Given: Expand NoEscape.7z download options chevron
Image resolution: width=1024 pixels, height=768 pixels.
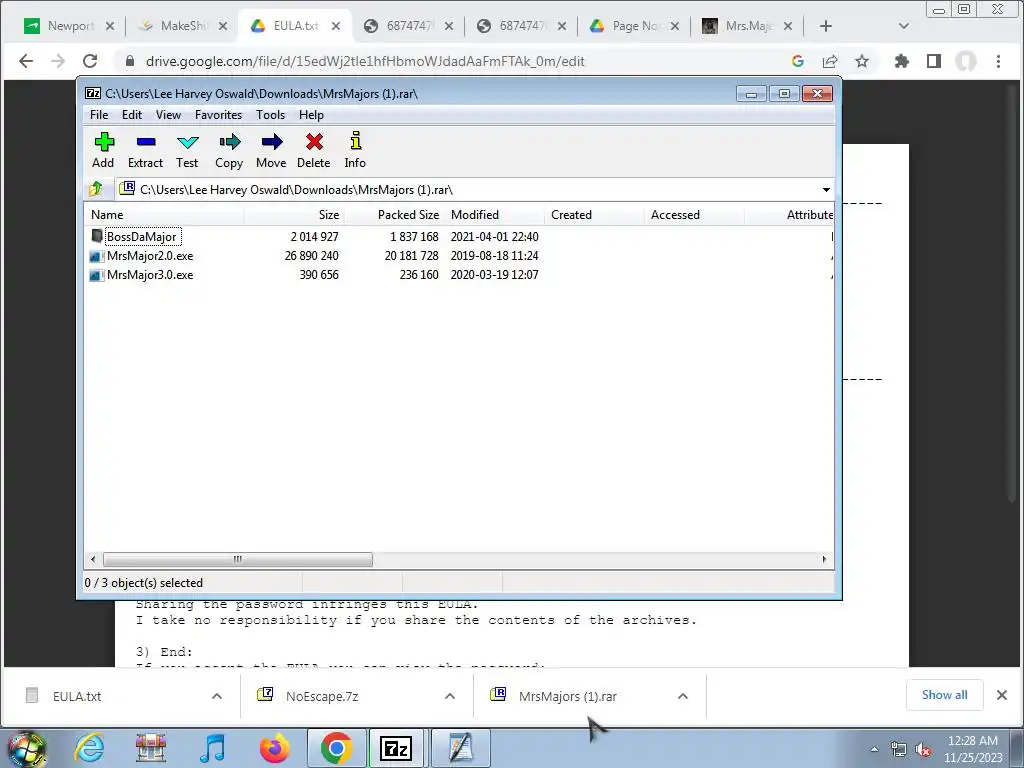Looking at the screenshot, I should tap(450, 696).
